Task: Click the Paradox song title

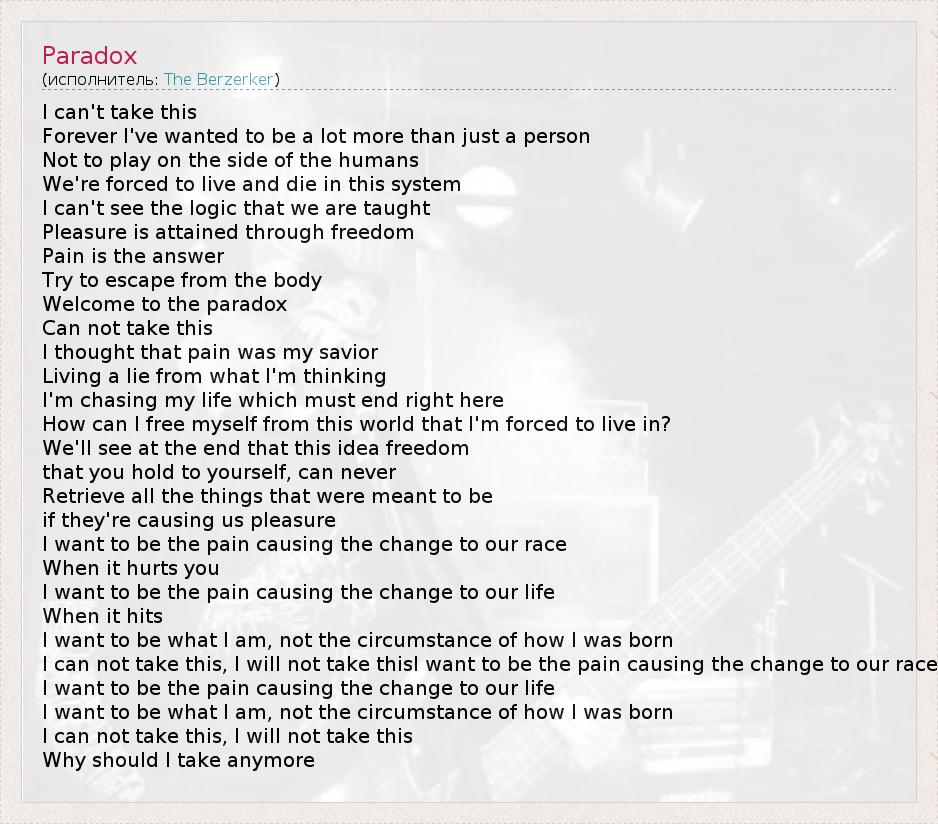Action: coord(89,56)
